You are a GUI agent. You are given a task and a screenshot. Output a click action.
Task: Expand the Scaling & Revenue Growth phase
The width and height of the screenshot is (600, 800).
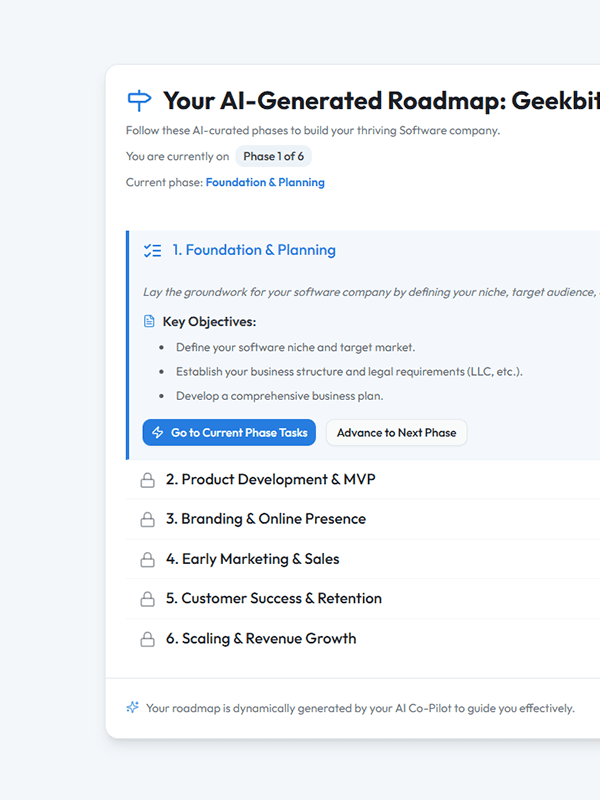click(268, 638)
